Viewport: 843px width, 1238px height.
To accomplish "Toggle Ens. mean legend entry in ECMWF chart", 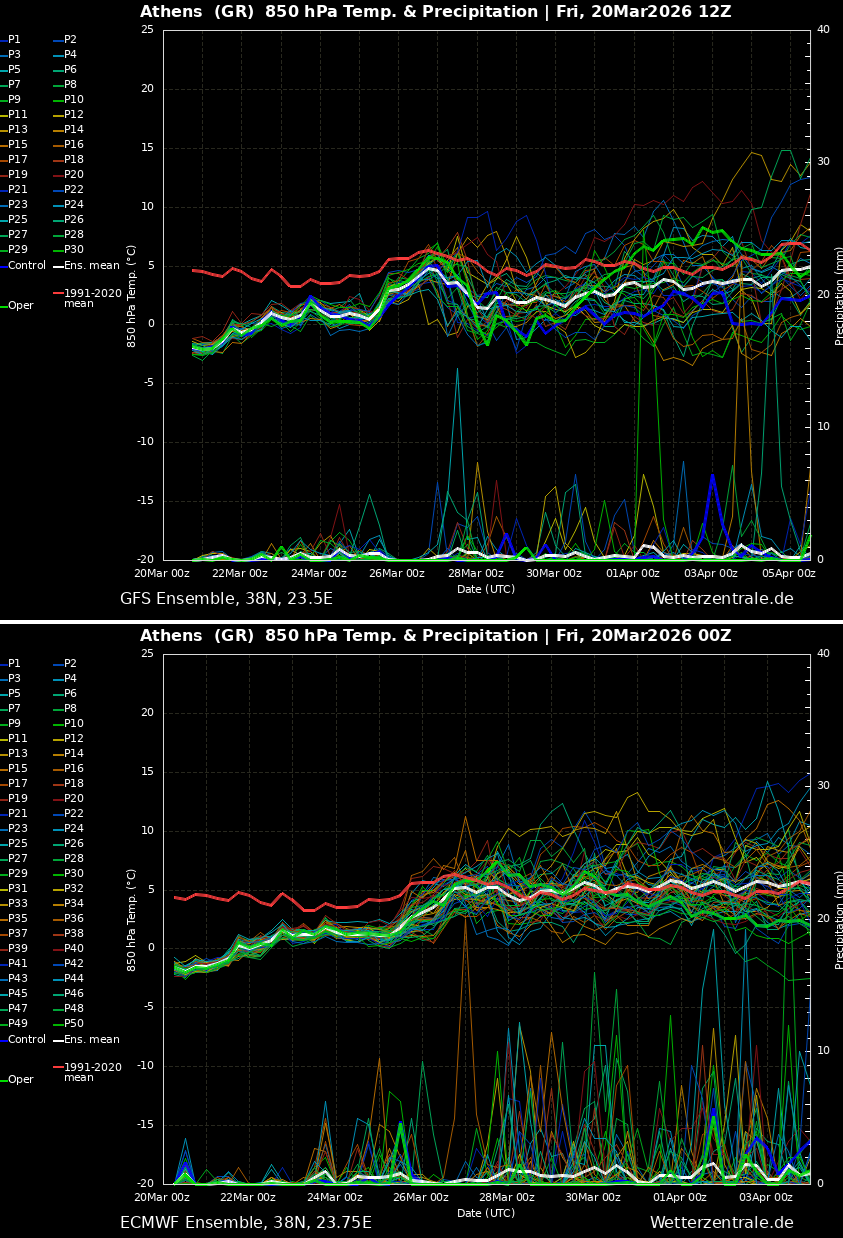I will click(91, 1040).
